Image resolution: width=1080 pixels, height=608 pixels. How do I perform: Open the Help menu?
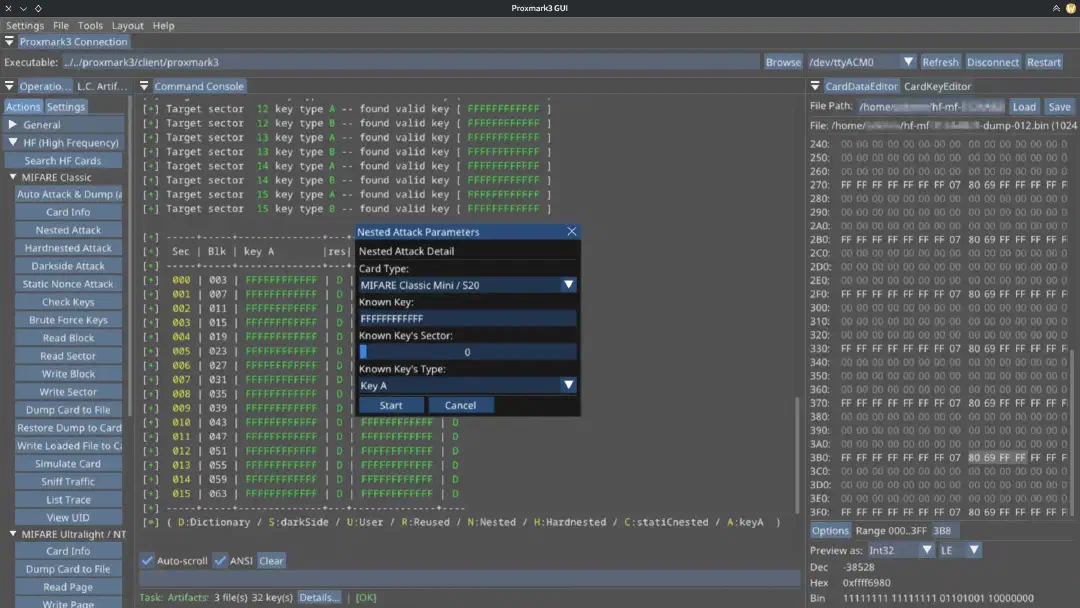[x=163, y=25]
